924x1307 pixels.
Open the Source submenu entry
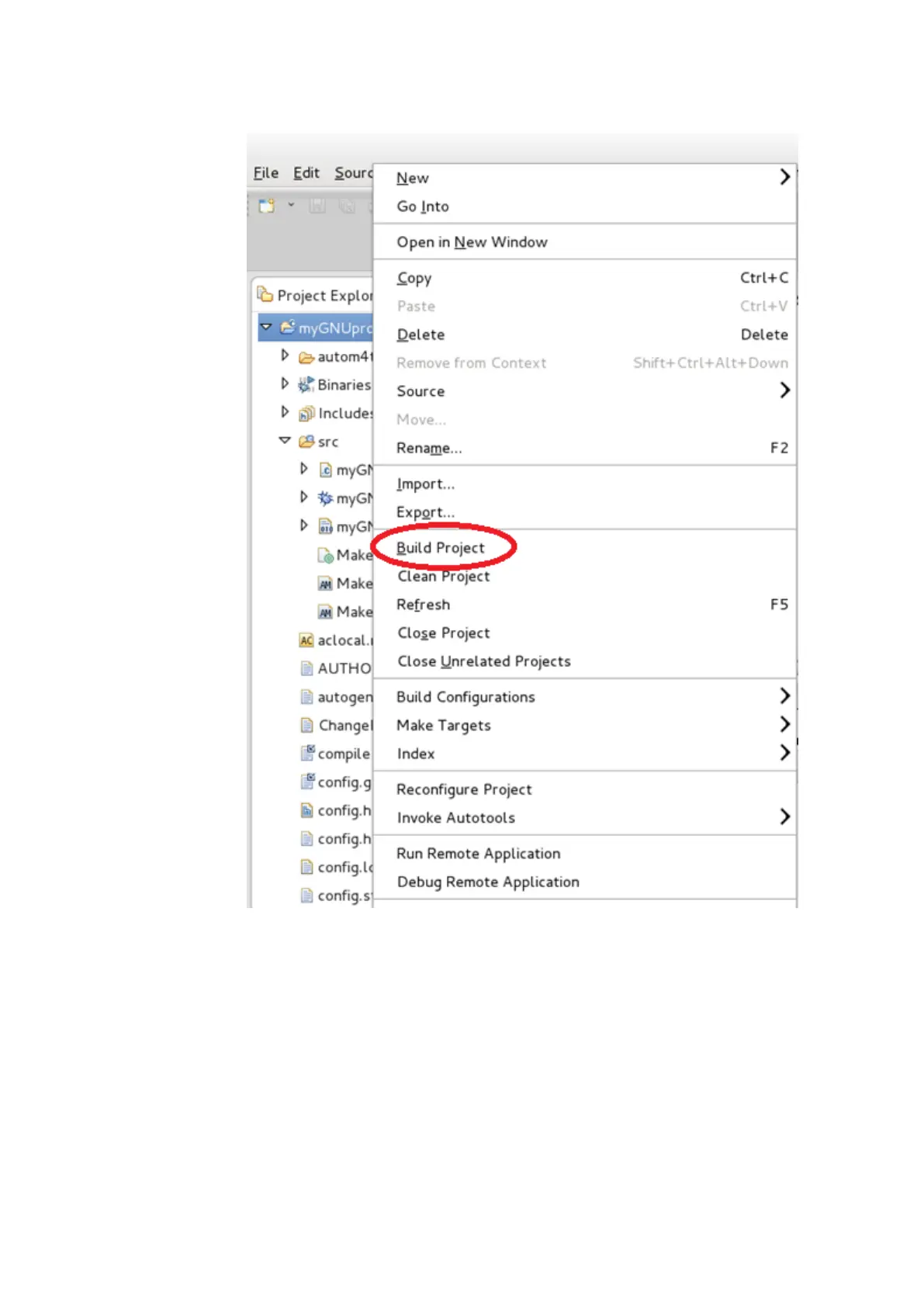585,391
